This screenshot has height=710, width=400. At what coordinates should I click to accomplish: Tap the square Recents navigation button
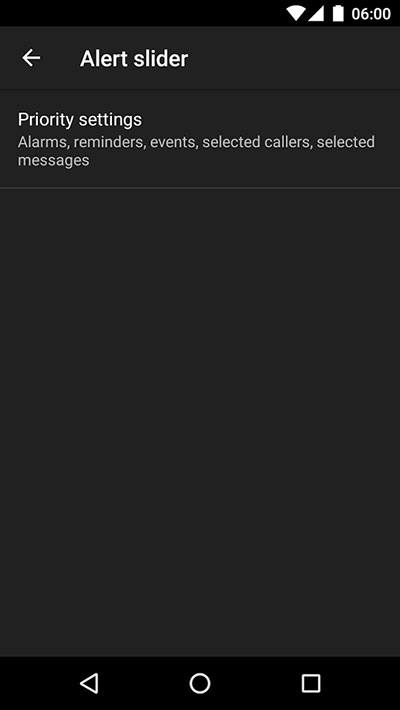pos(311,683)
